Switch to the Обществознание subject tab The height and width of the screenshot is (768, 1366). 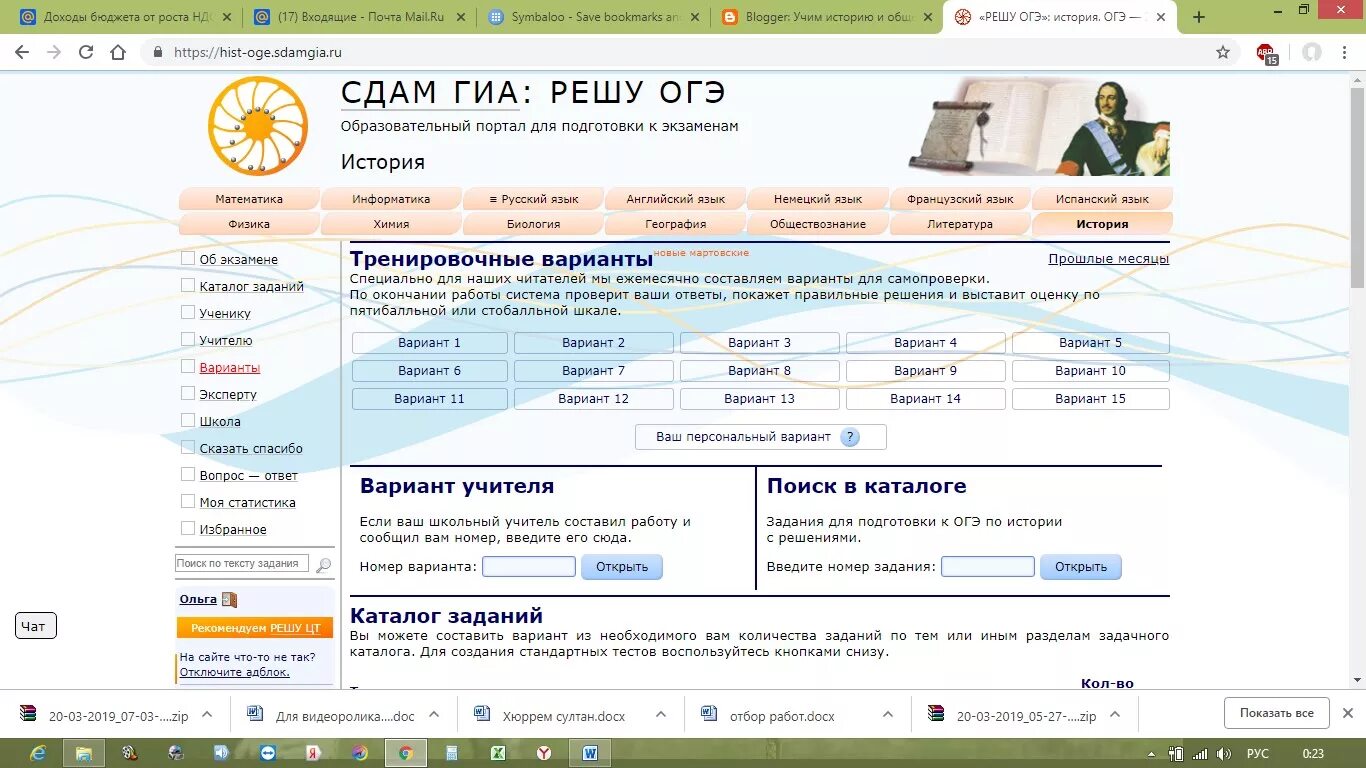pyautogui.click(x=818, y=223)
